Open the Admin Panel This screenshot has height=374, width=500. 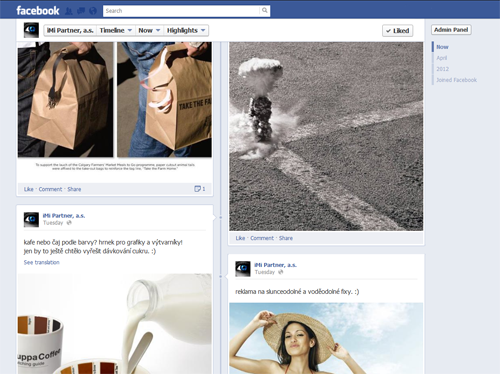tap(451, 30)
